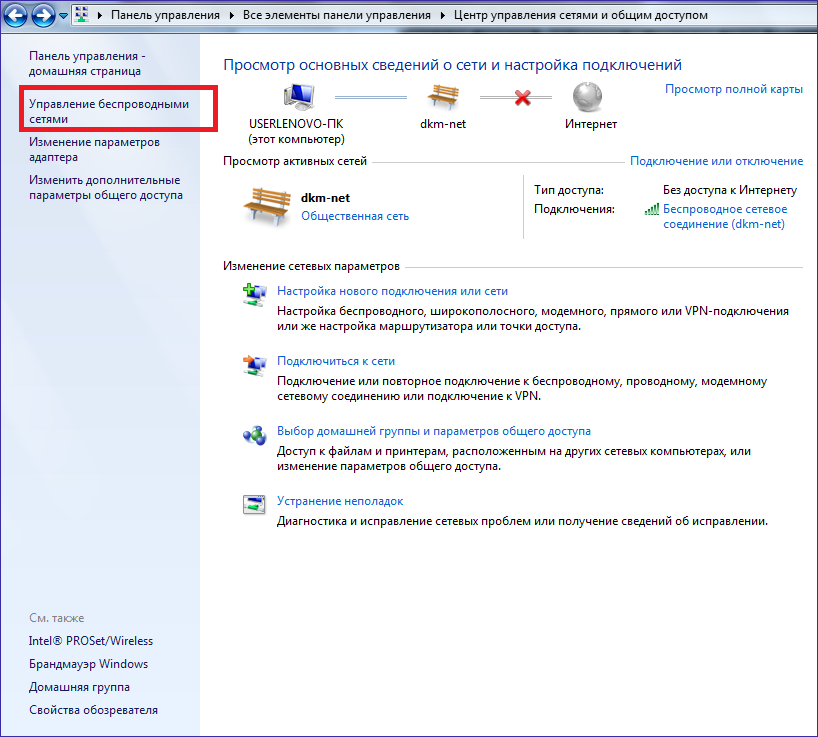Open Изменение параметров адаптера link

[x=93, y=149]
